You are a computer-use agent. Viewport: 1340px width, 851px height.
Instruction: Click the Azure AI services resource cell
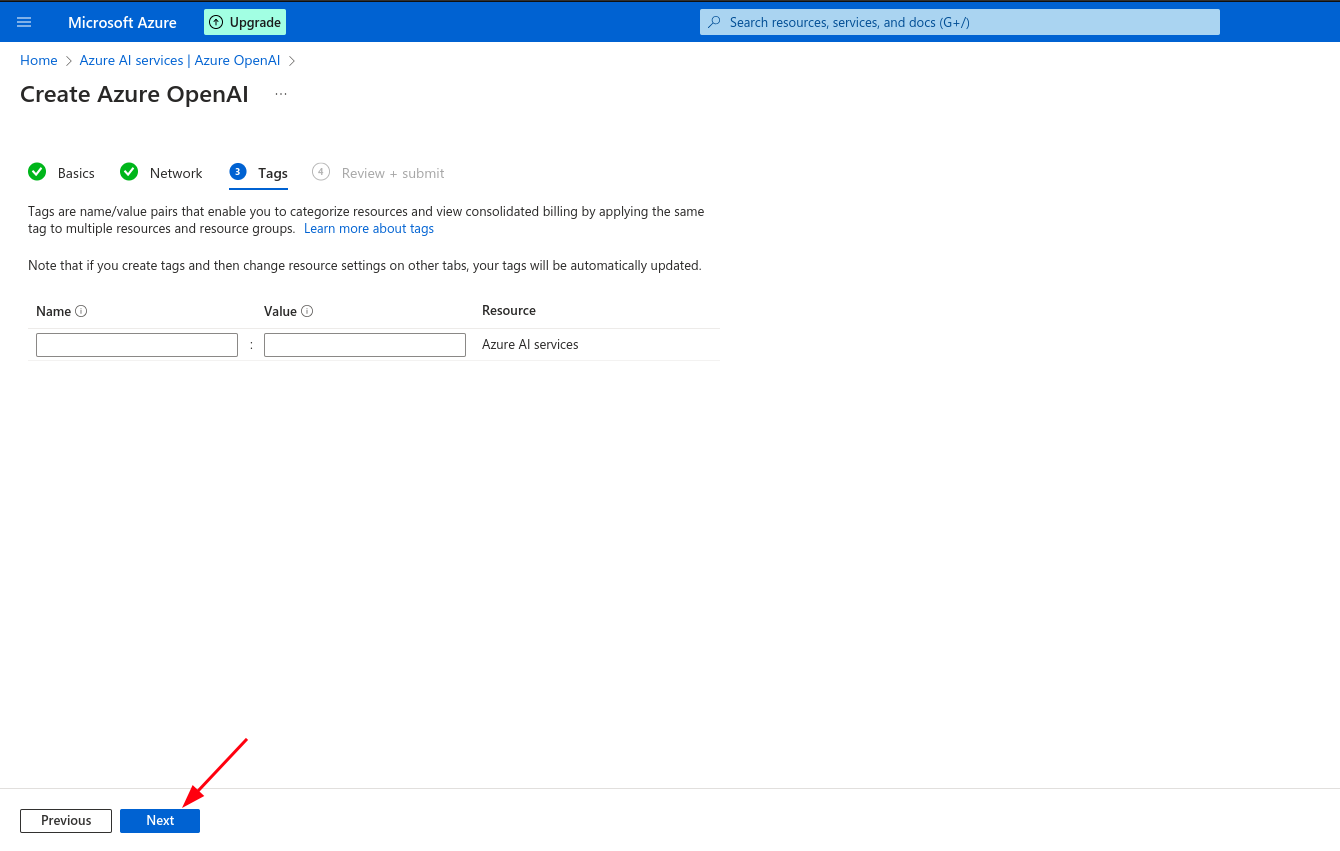pyautogui.click(x=530, y=344)
